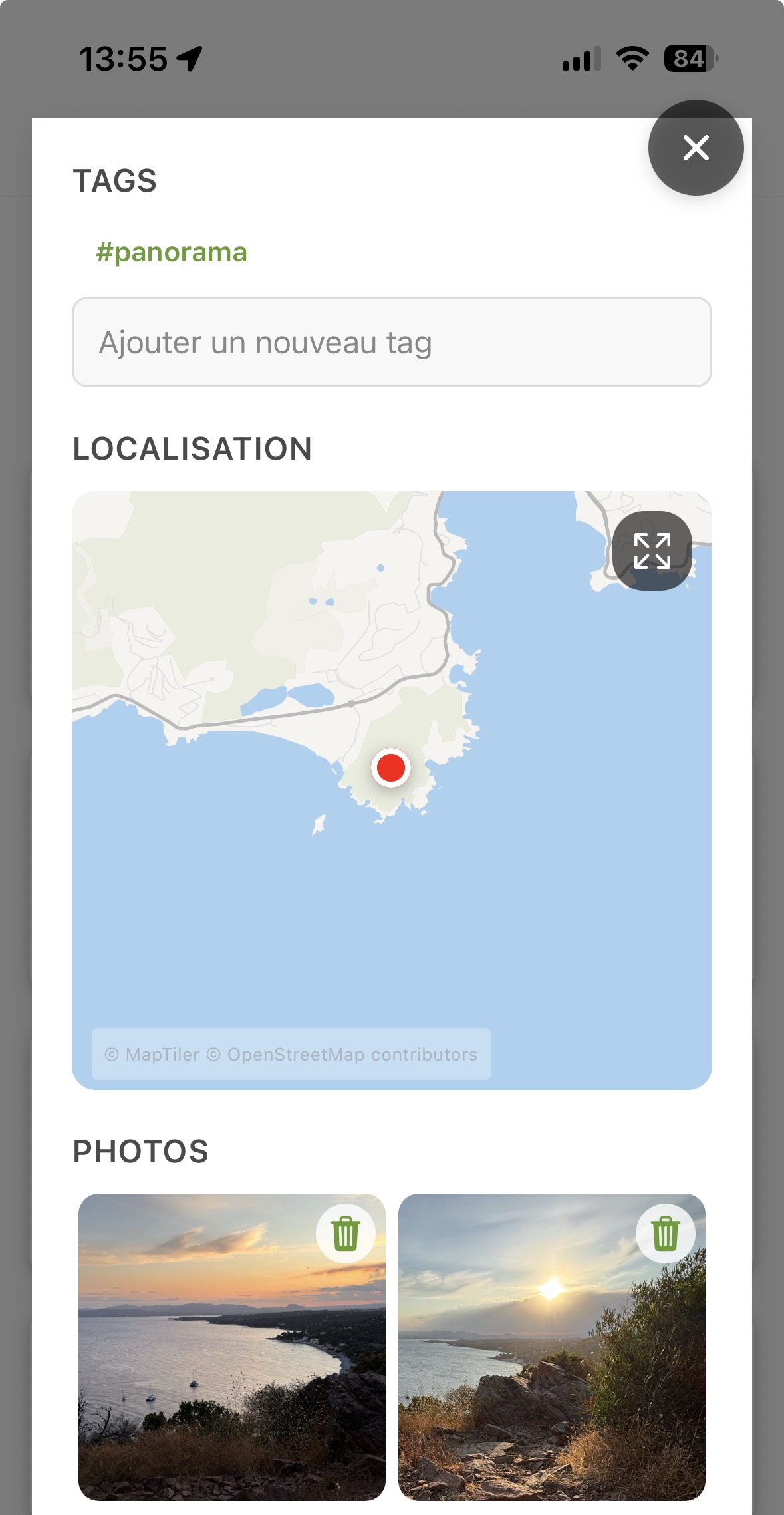Screen dimensions: 784x1515
Task: Select the red location marker on the map
Action: (391, 768)
